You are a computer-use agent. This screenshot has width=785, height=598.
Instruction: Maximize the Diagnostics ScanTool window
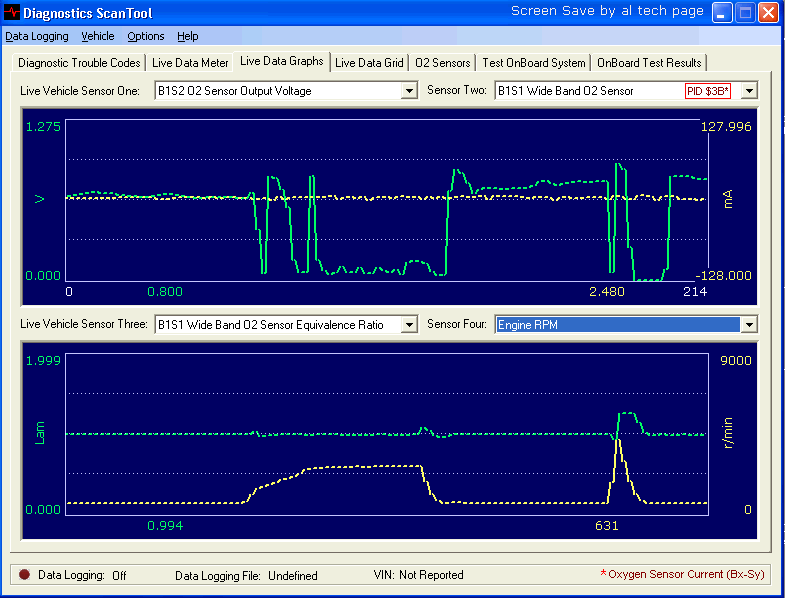(745, 13)
